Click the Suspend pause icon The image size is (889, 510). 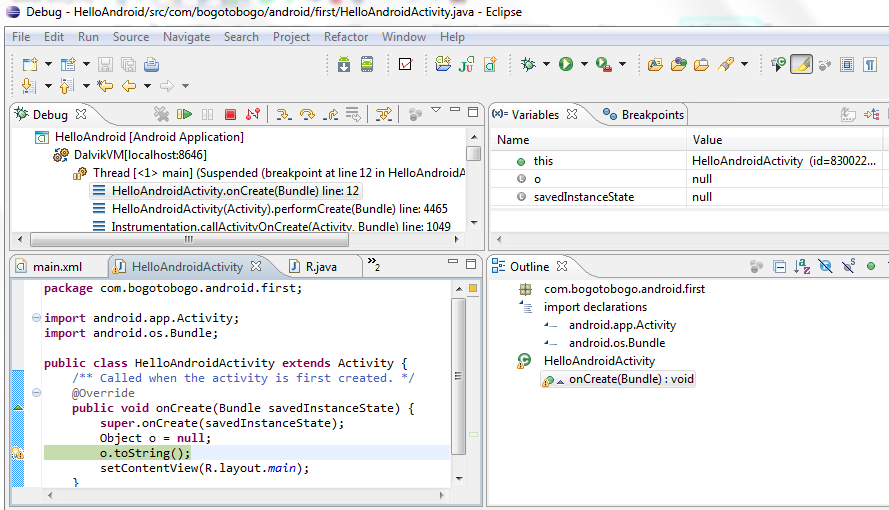pos(208,114)
